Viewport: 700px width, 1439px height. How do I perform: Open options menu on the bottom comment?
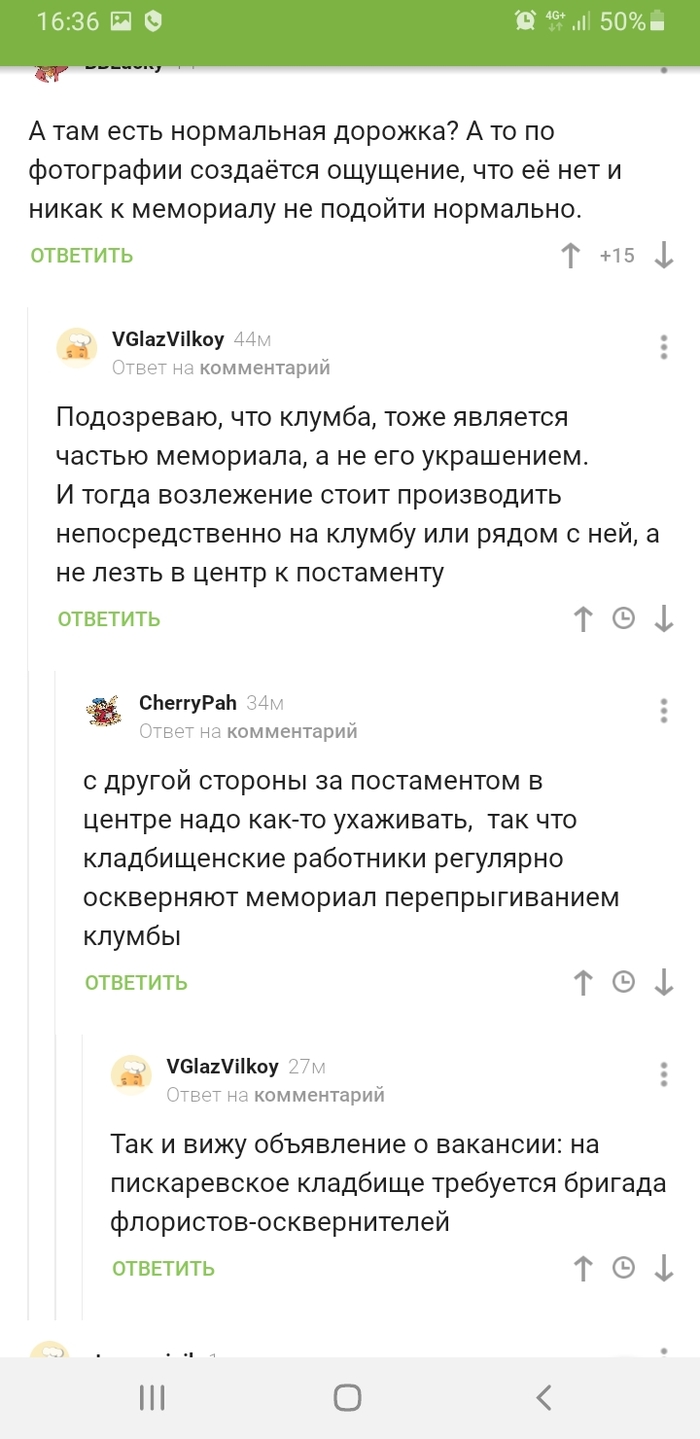(663, 1074)
